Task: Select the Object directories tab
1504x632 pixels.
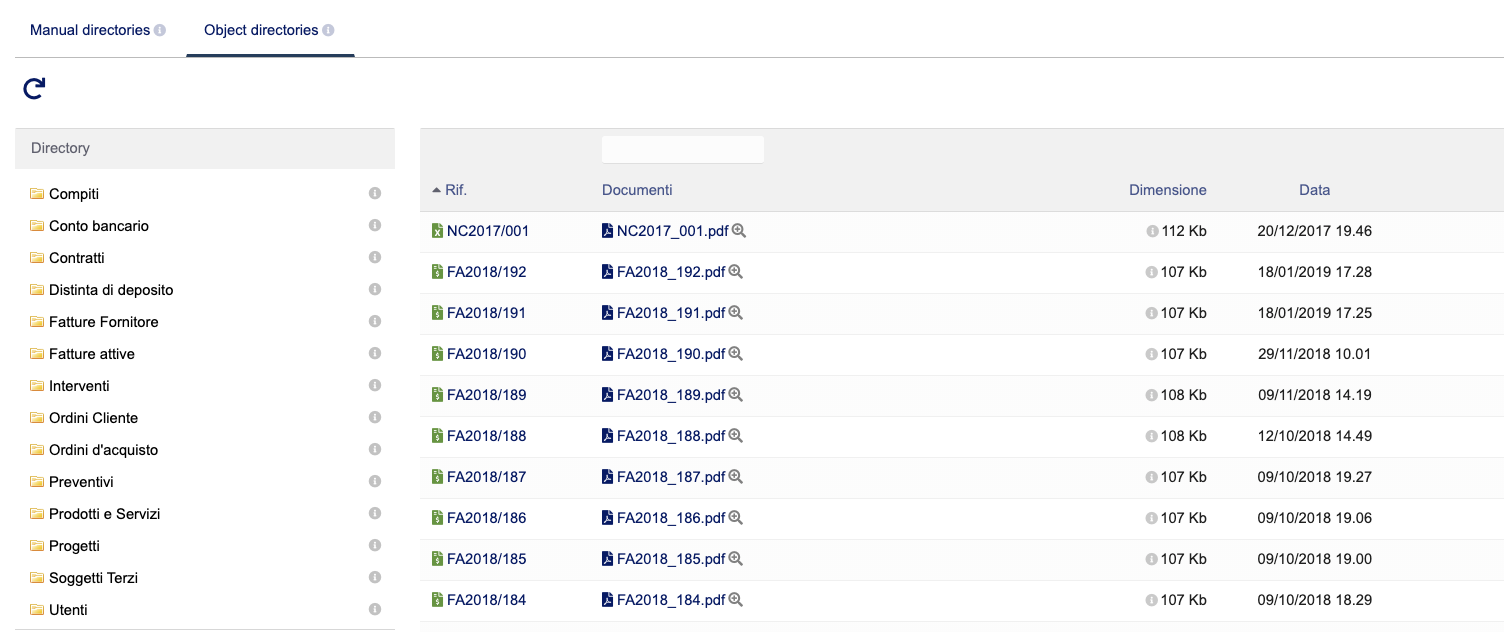Action: [261, 30]
